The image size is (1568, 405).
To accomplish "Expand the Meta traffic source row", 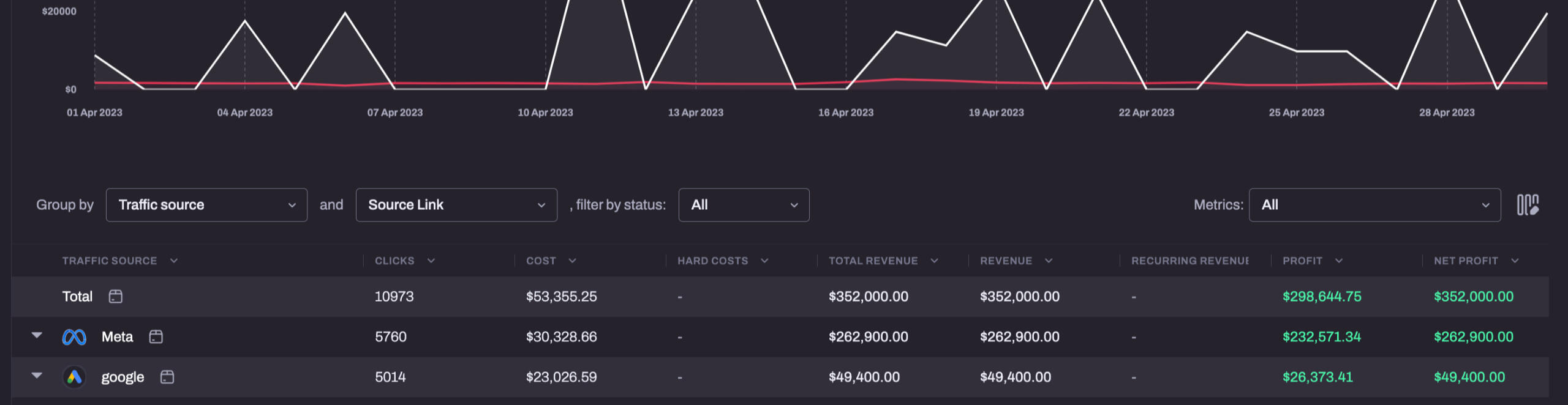I will (x=37, y=336).
